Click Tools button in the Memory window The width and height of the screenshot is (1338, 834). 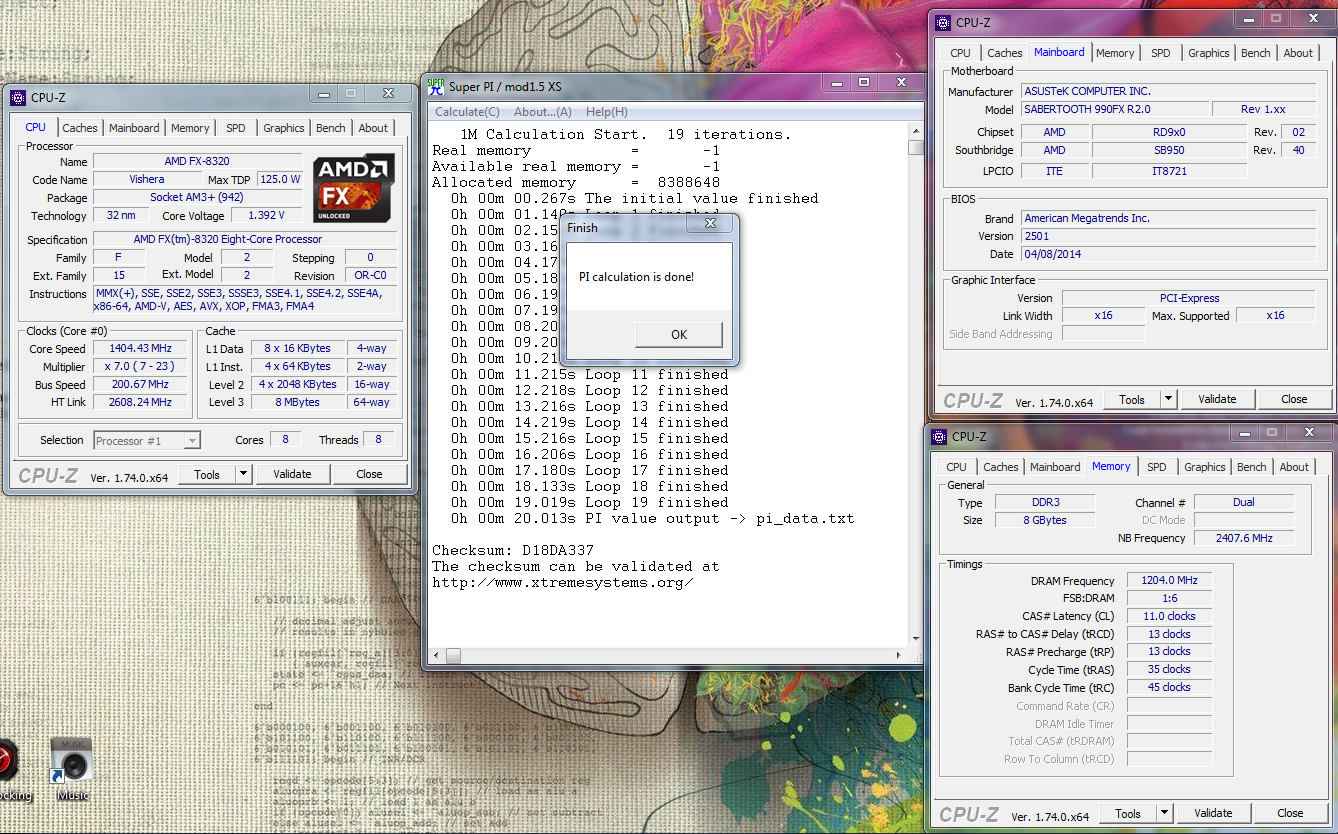(1128, 813)
